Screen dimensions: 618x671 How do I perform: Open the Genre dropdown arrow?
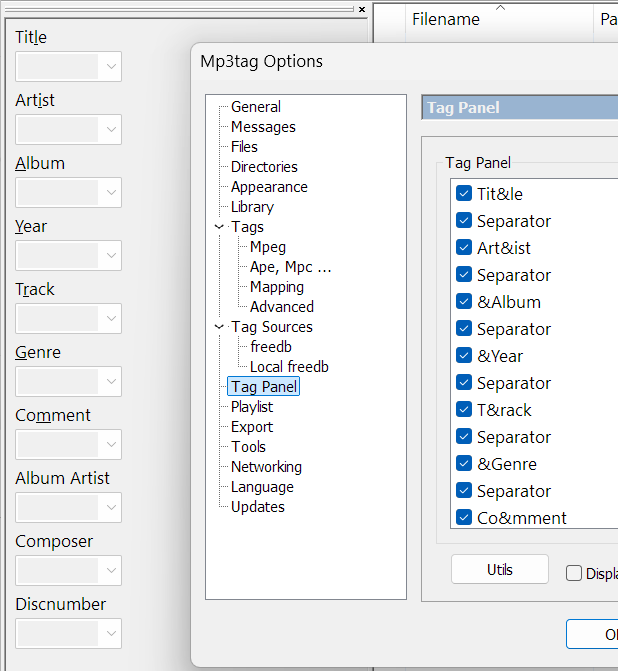coord(111,381)
